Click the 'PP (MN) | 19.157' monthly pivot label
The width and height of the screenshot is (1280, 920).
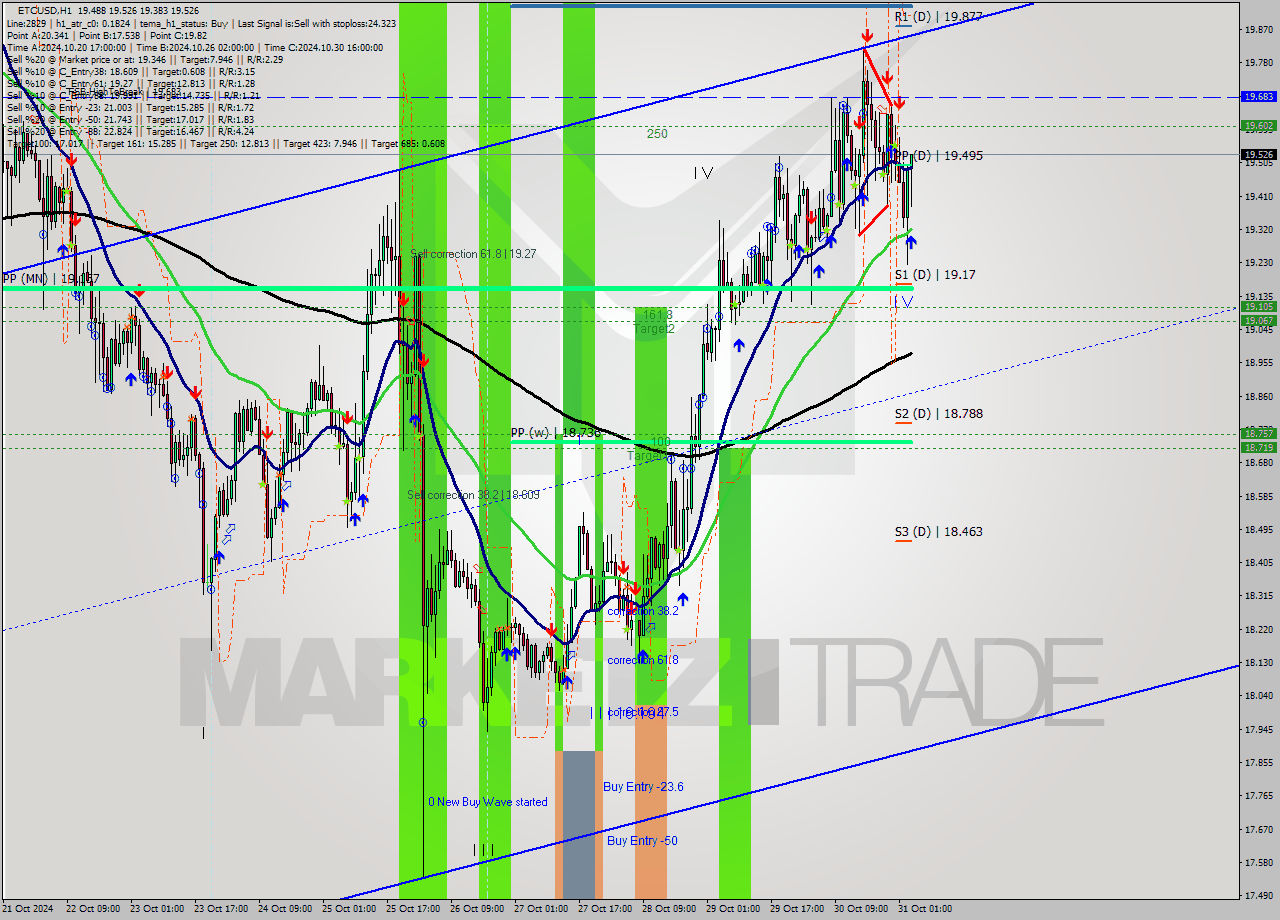coord(50,279)
